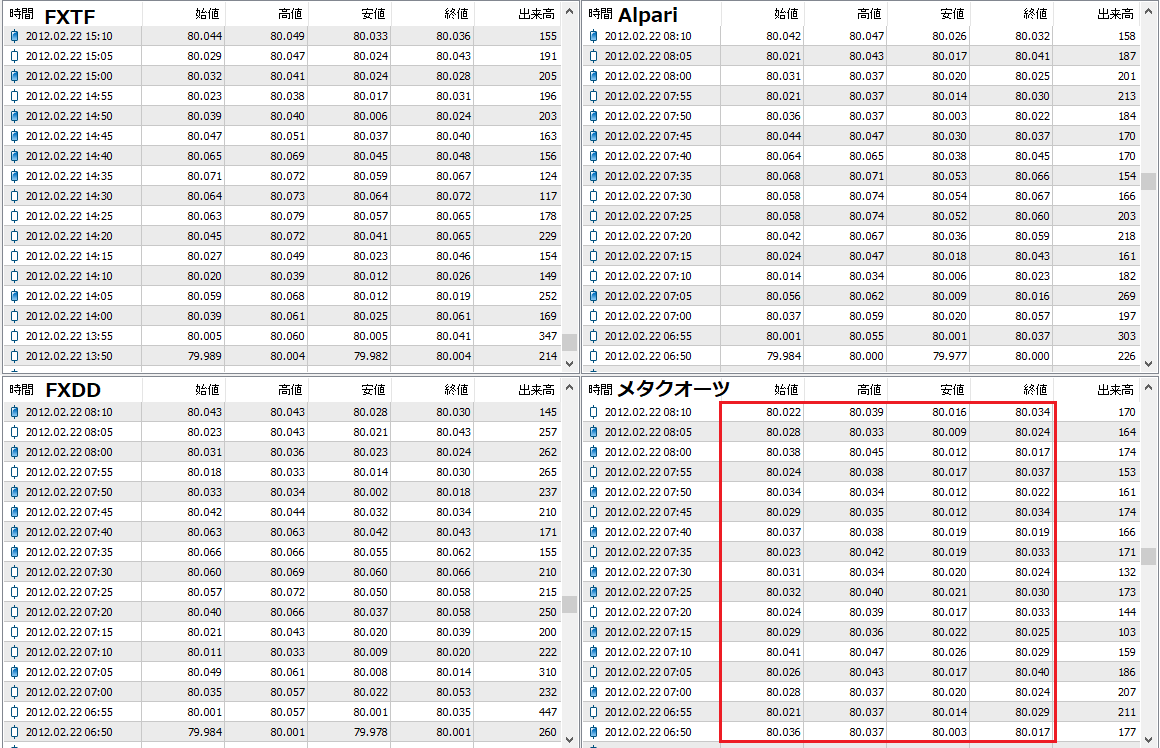Viewport: 1160px width, 748px height.
Task: Click the candle icon for FXDD 07:25 row
Action: (14, 591)
